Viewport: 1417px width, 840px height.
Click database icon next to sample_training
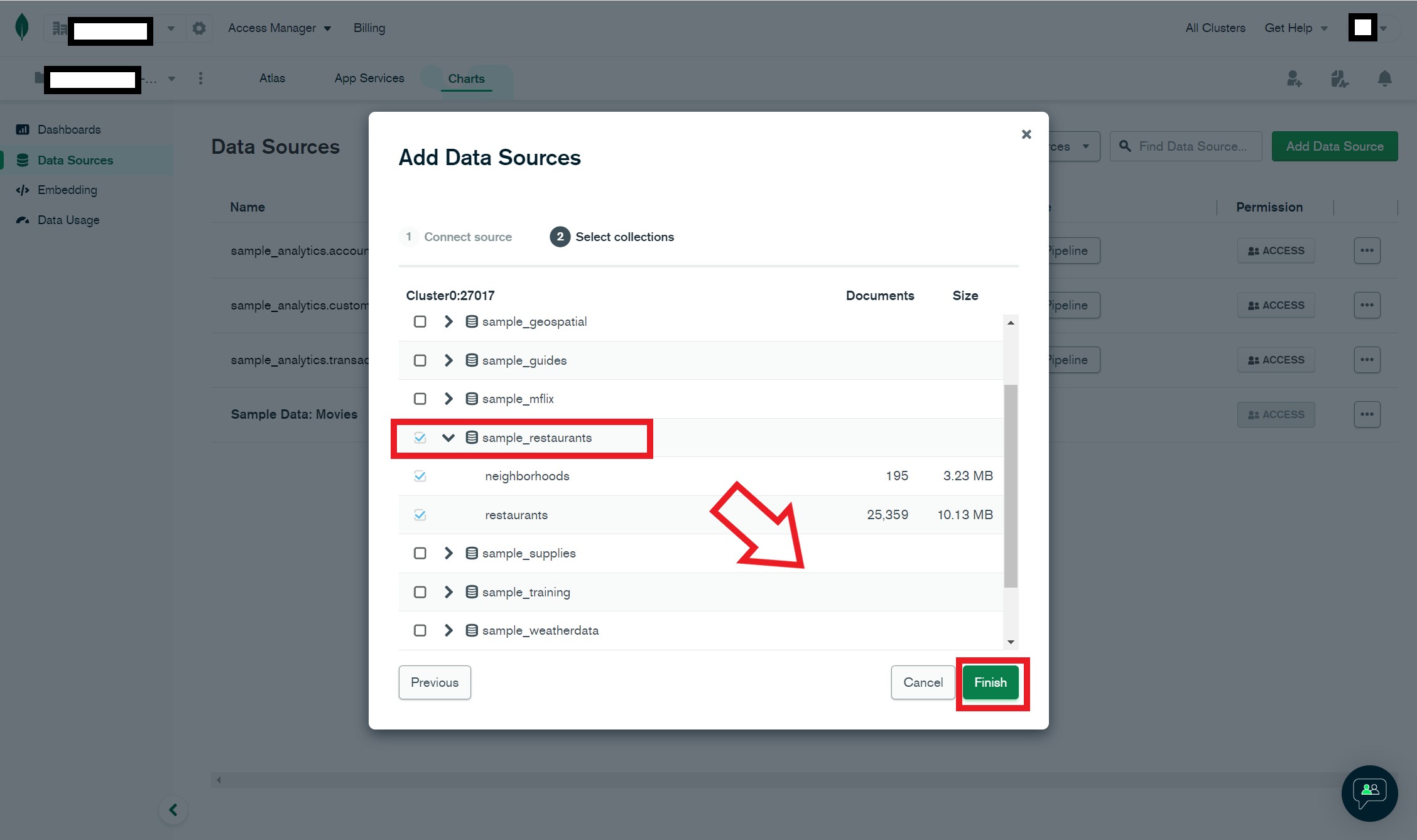click(472, 592)
